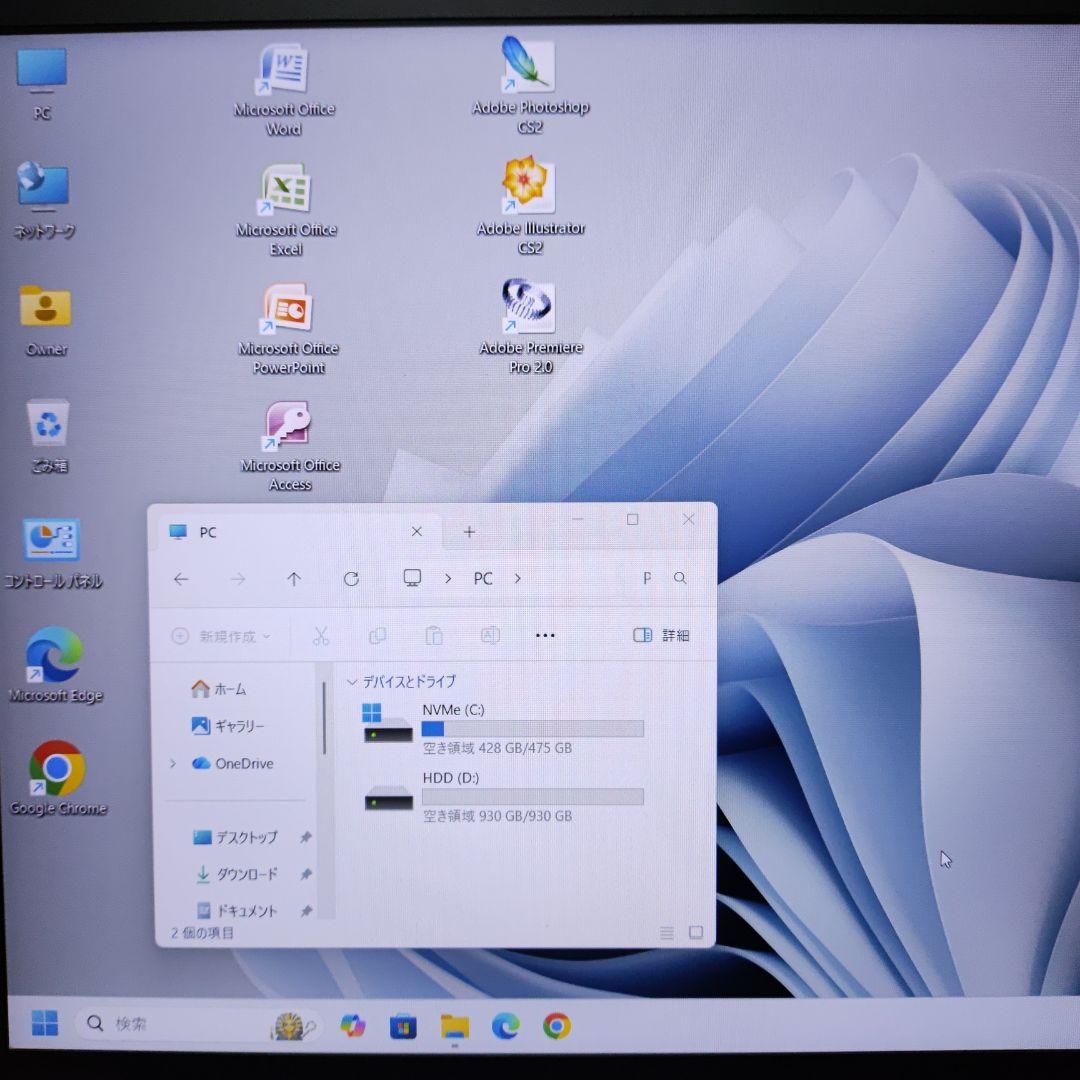Viewport: 1080px width, 1080px height.
Task: Click the Microsoft Office PowerPoint icon
Action: [x=288, y=309]
